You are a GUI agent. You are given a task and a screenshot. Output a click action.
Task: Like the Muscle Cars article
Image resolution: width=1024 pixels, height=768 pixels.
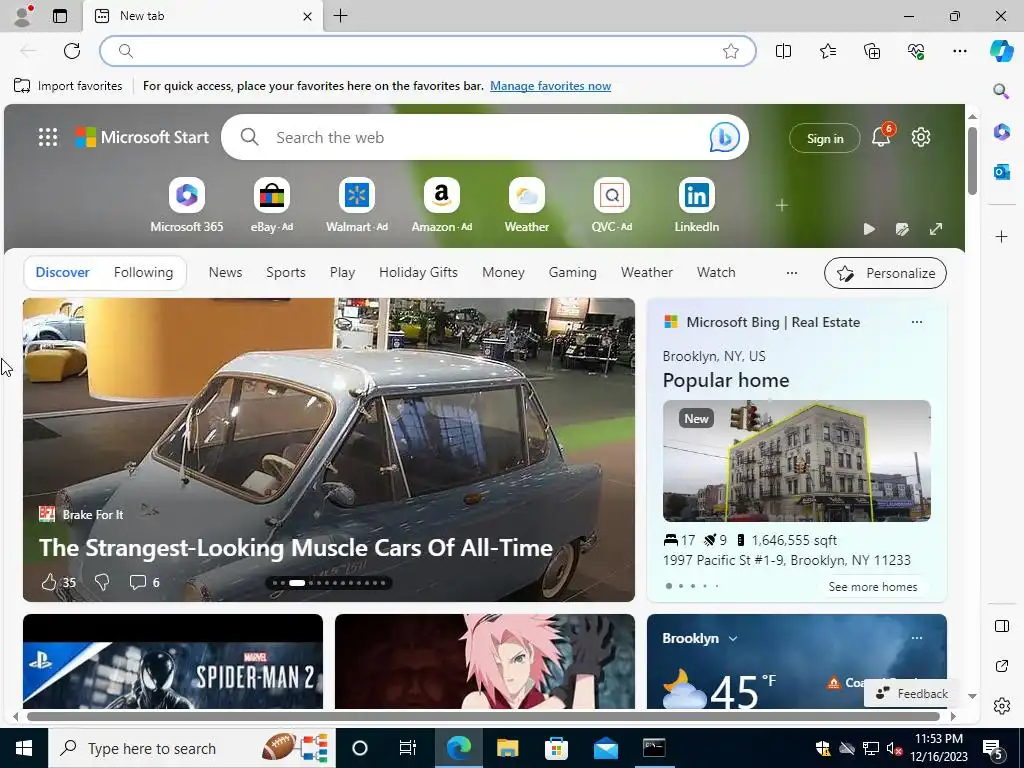click(x=49, y=582)
